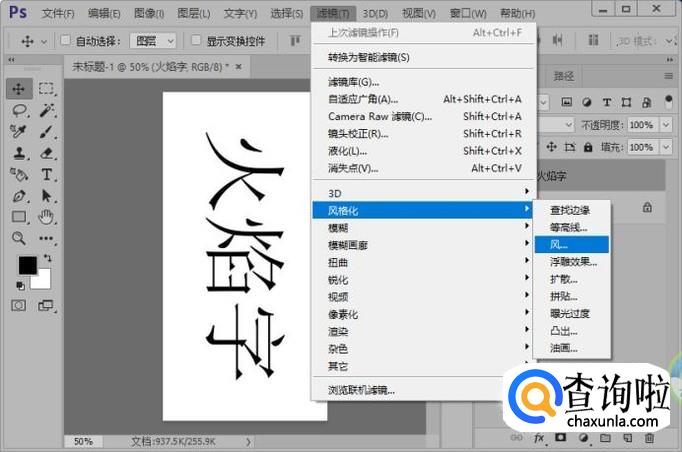Open the layers panel flyout menu icon
This screenshot has width=682, height=452.
tap(669, 76)
